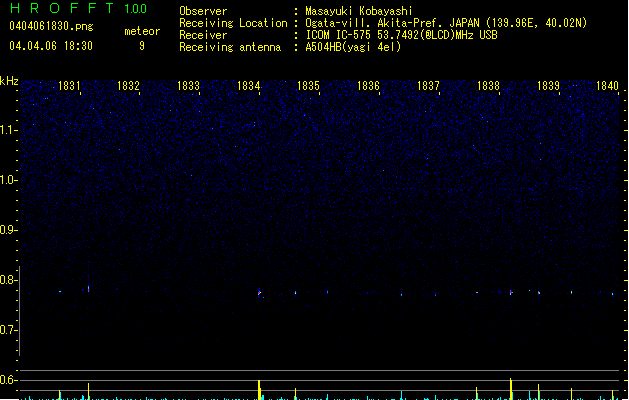Click time marker 1833
This screenshot has height=400, width=629.
click(188, 86)
